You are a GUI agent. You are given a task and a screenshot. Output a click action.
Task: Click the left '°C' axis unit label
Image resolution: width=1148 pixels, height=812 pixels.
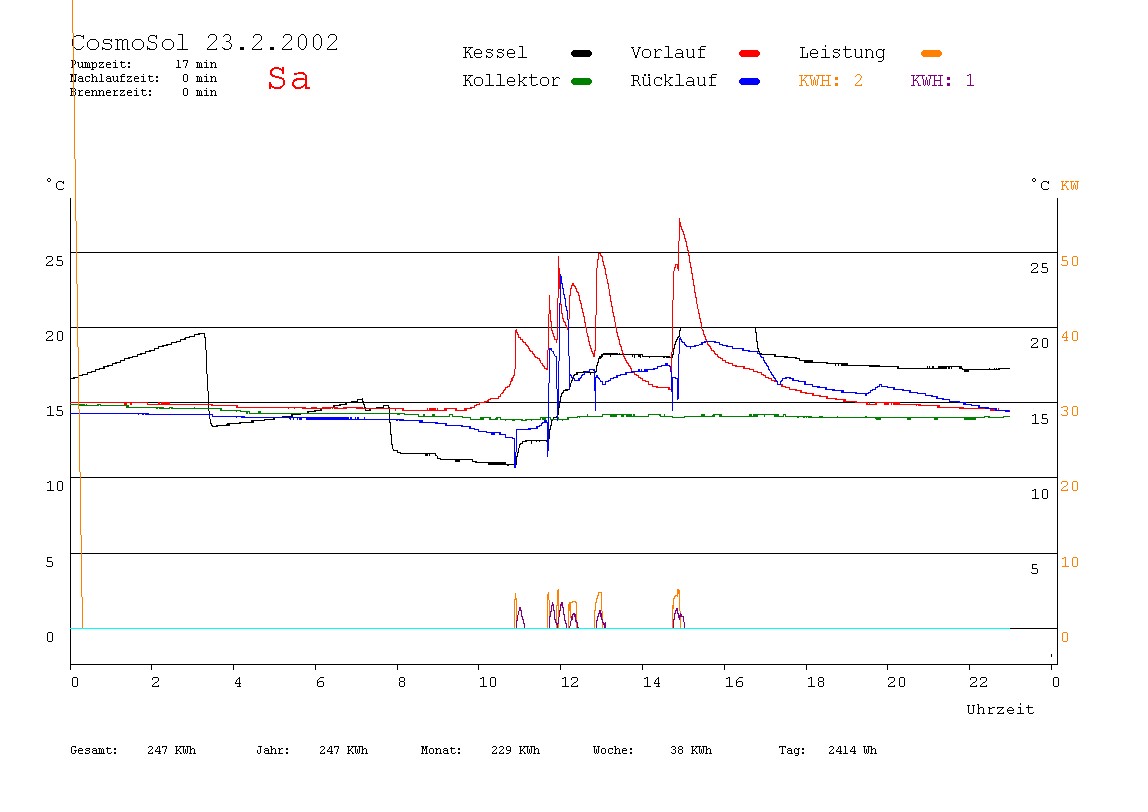pyautogui.click(x=56, y=185)
